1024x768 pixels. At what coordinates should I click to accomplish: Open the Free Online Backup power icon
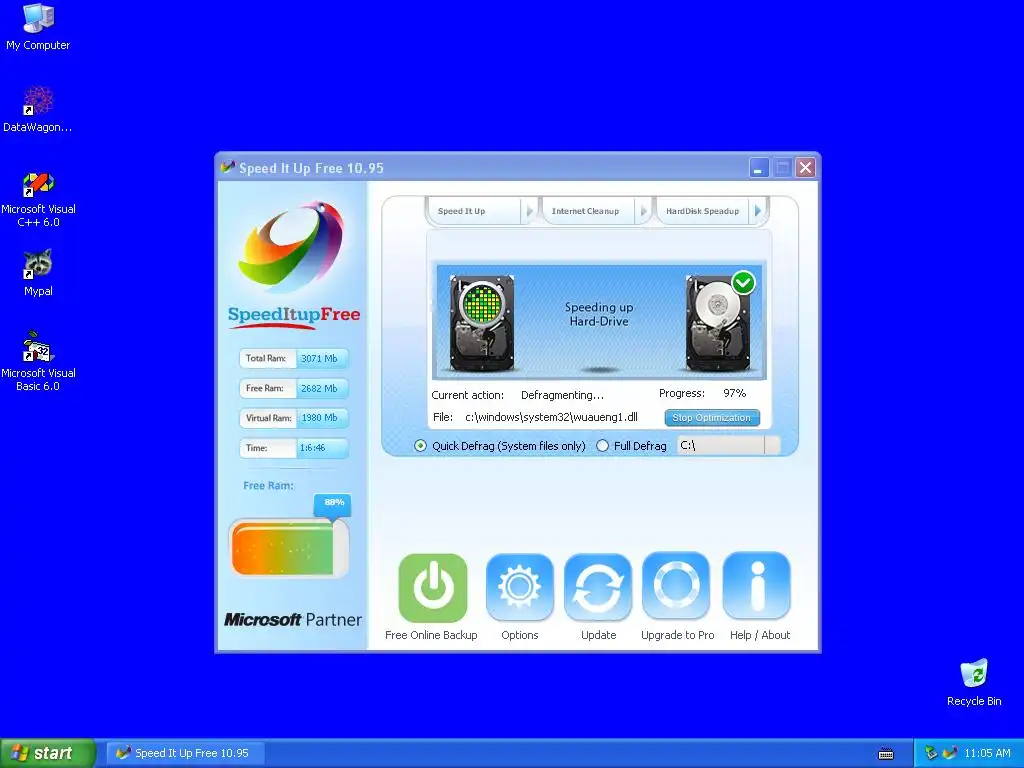[433, 588]
